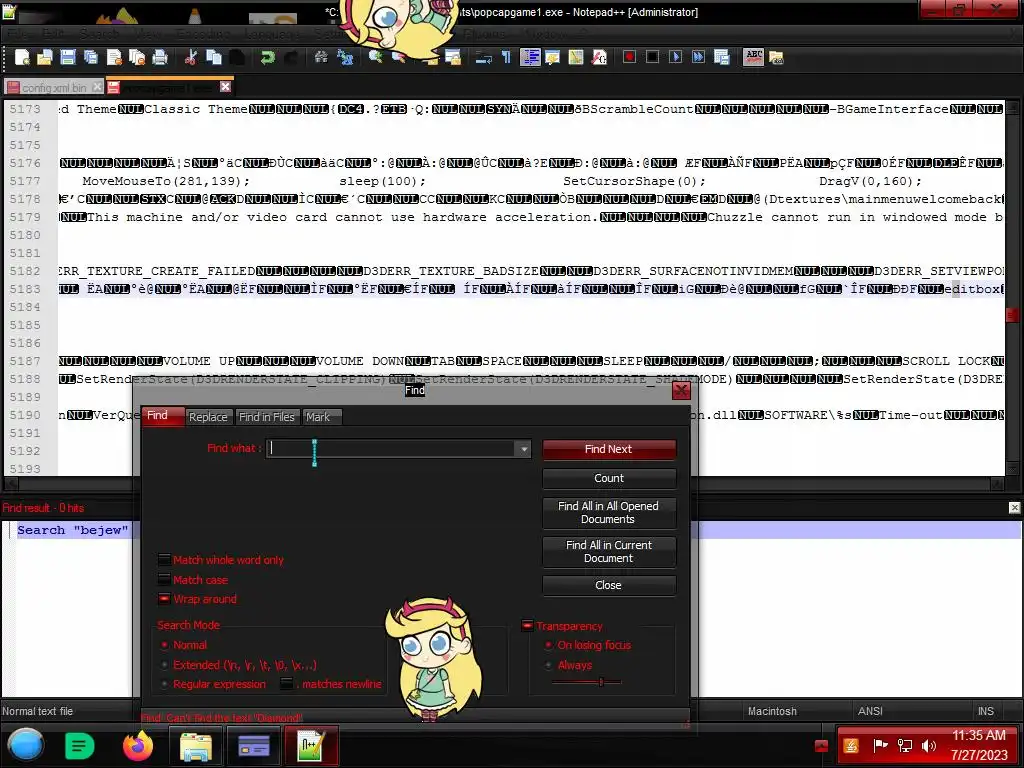Open the document map toolbar icon
The image size is (1024, 768).
click(575, 57)
